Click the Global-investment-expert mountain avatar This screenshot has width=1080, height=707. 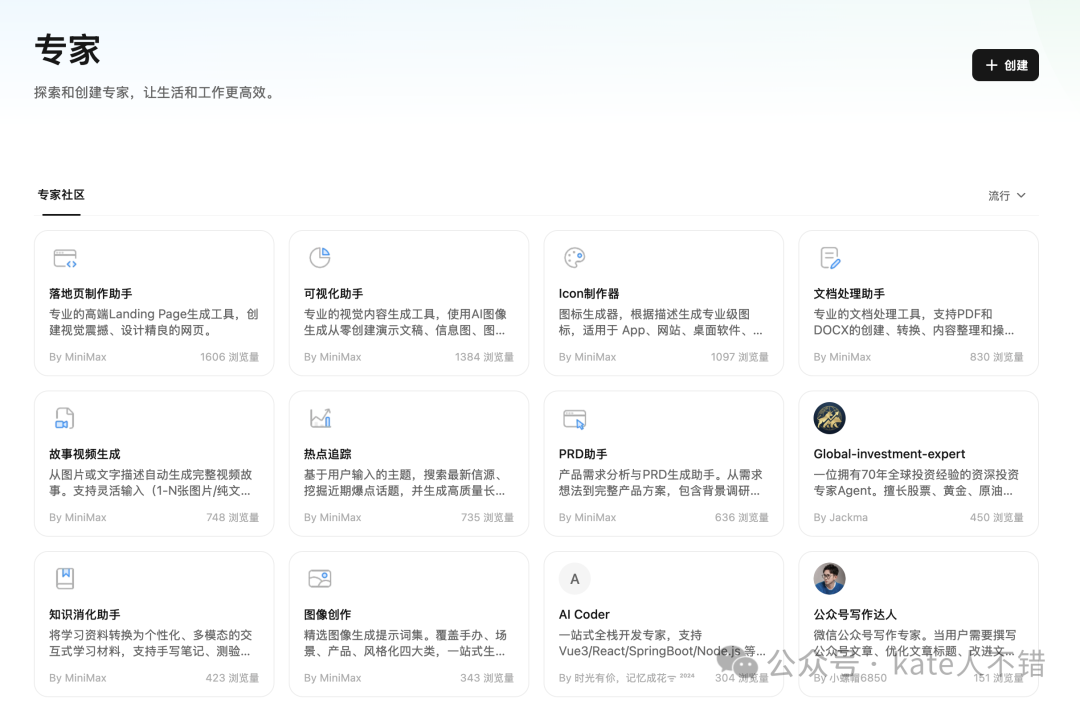[x=829, y=418]
